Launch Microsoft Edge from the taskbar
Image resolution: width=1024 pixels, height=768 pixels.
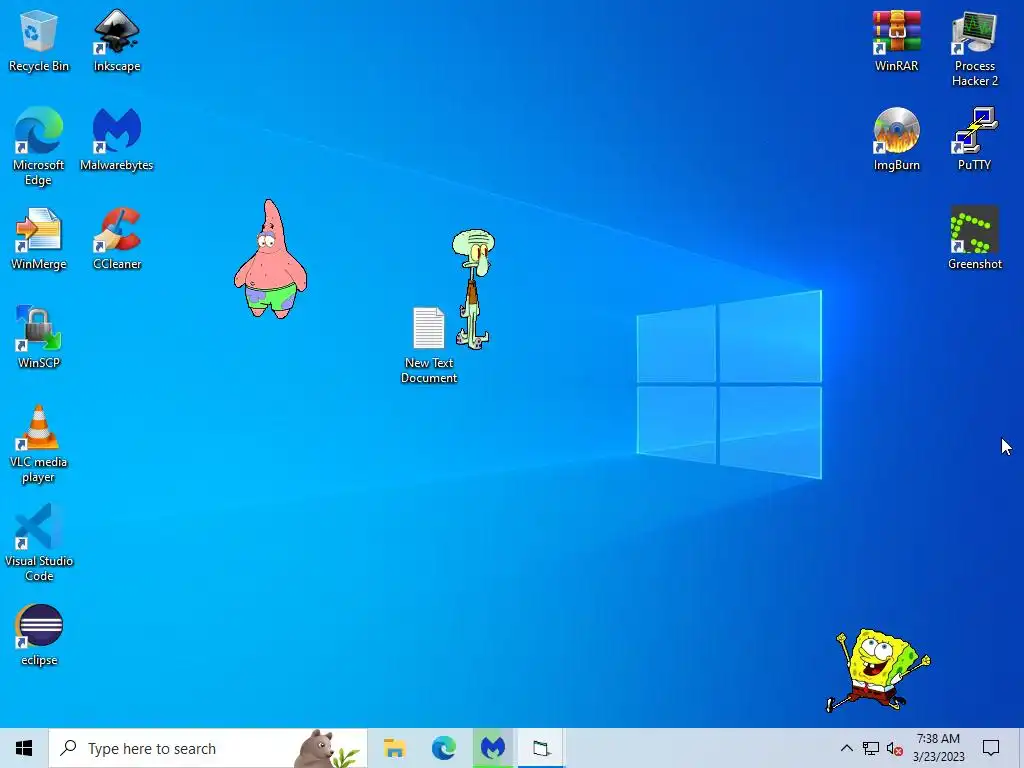coord(444,748)
